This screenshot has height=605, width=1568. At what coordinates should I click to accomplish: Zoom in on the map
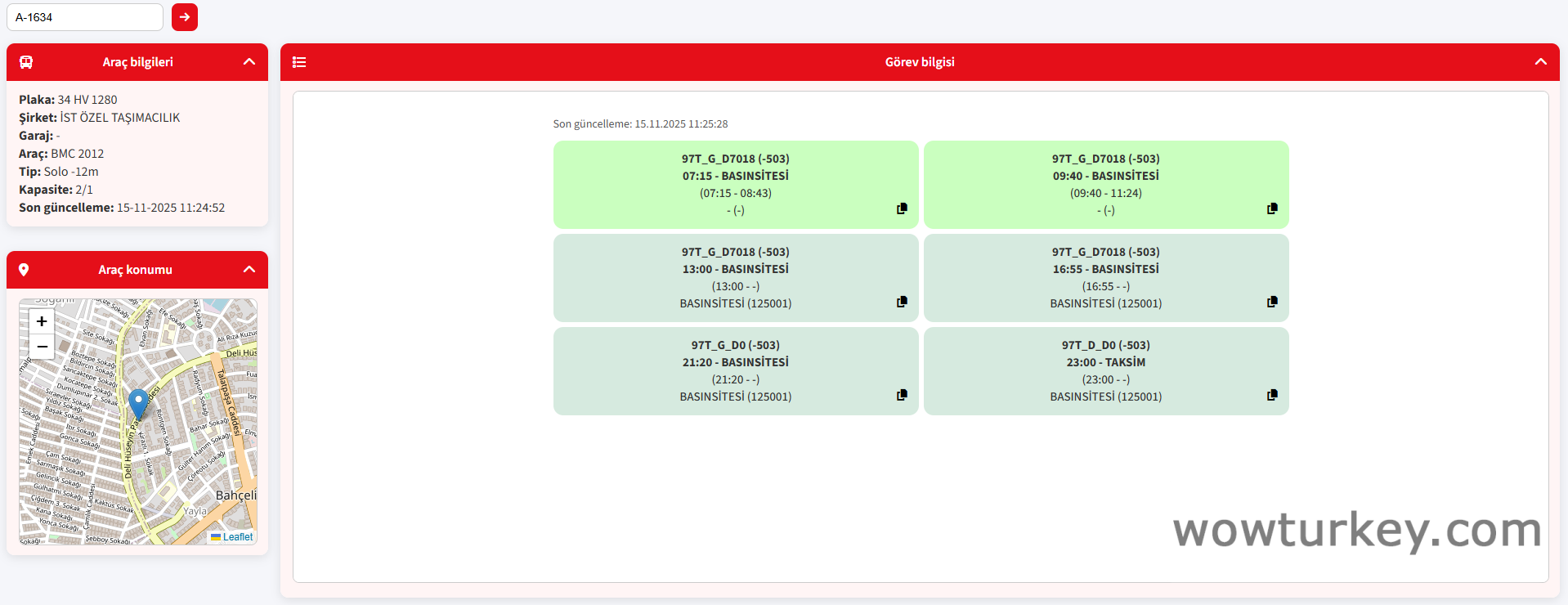pyautogui.click(x=42, y=321)
